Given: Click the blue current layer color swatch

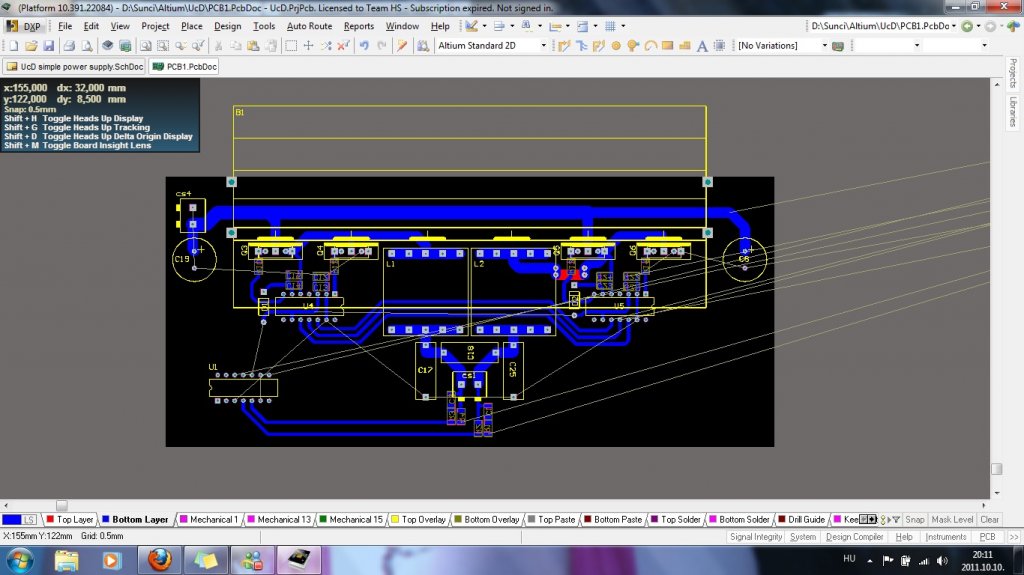Looking at the screenshot, I should [12, 520].
